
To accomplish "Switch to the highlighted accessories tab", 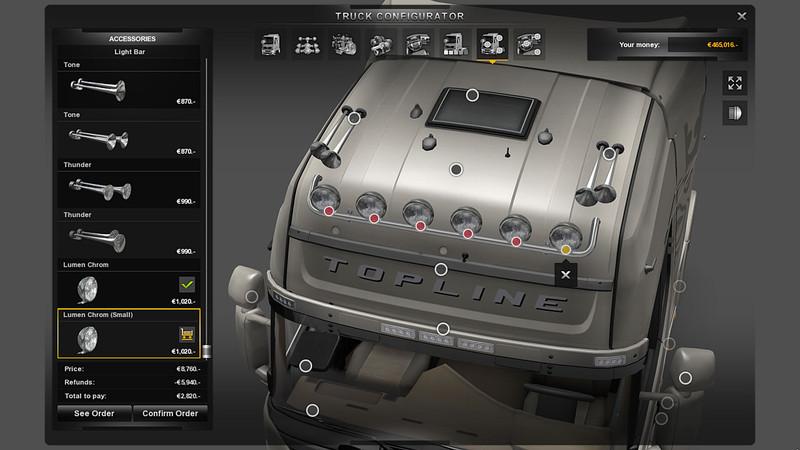I will pos(491,44).
